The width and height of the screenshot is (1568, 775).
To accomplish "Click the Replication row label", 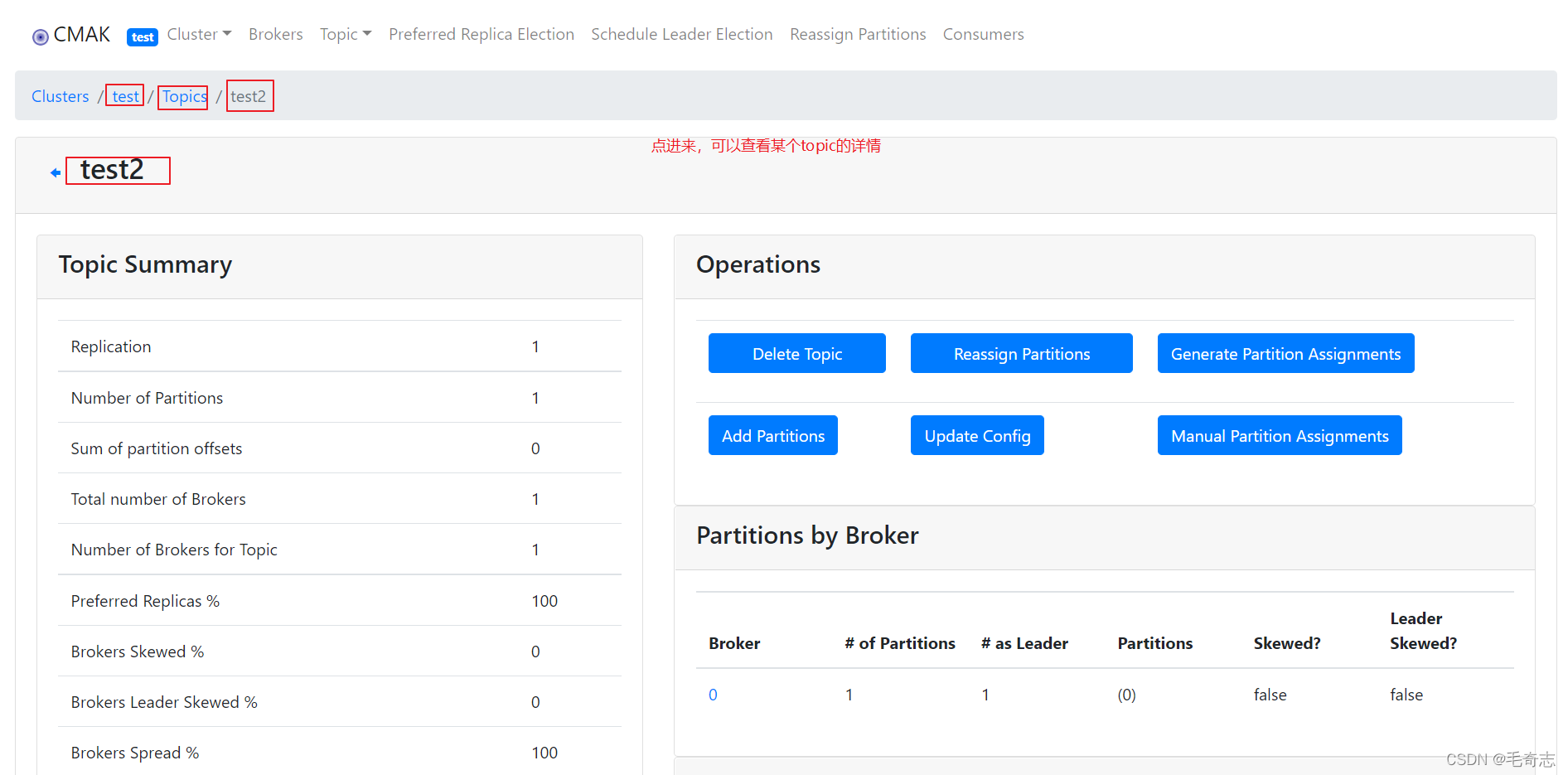I will click(111, 346).
